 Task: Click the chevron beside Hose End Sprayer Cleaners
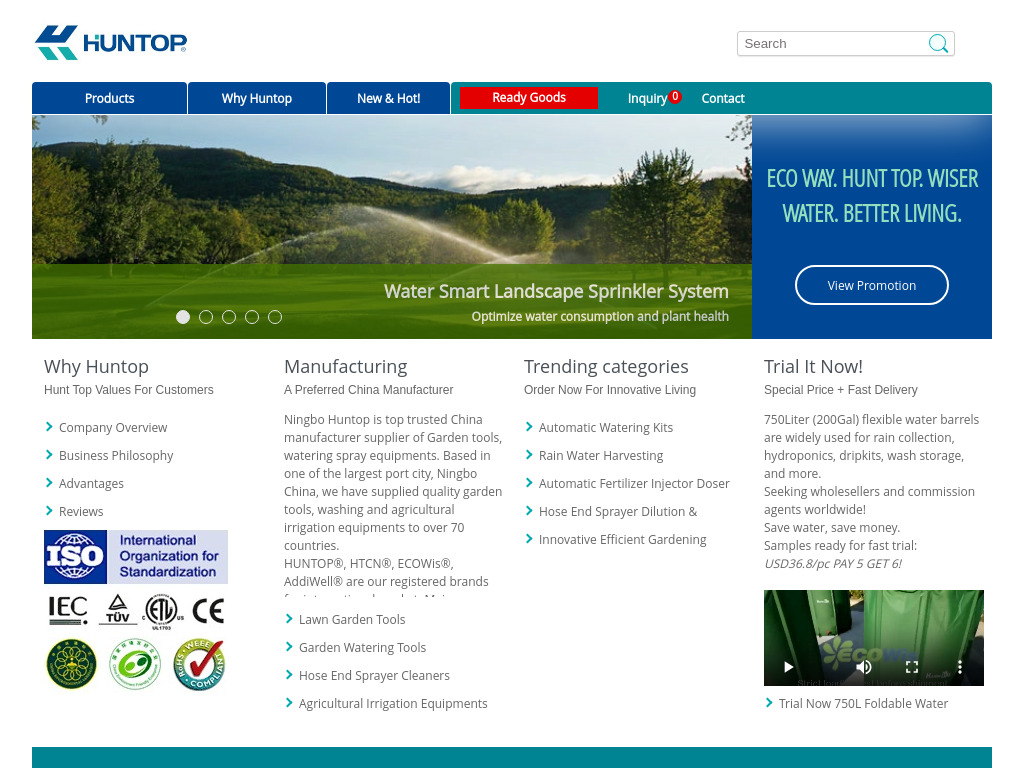[x=289, y=675]
